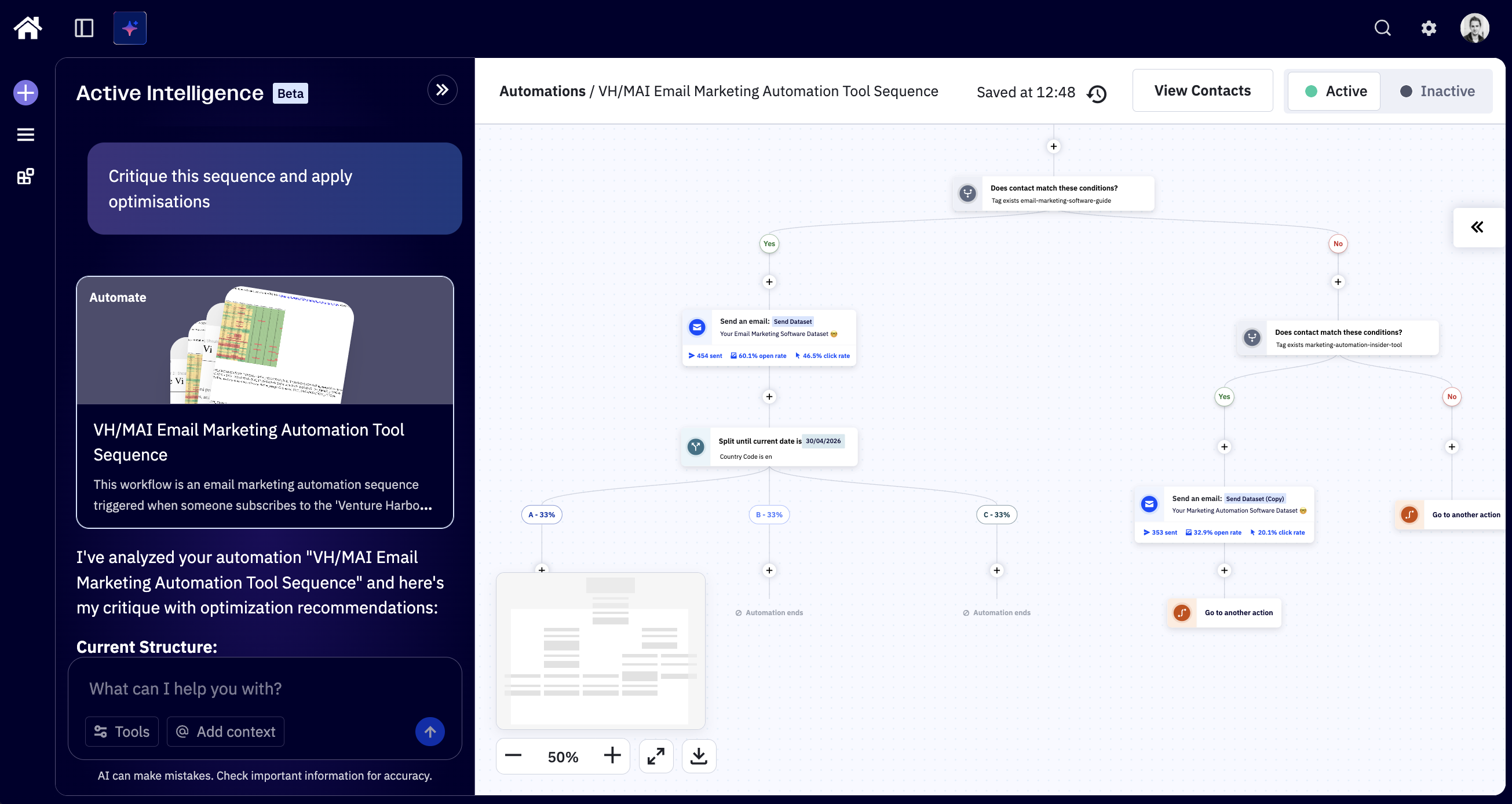
Task: Open Go to another action node at right edge
Action: point(1450,515)
